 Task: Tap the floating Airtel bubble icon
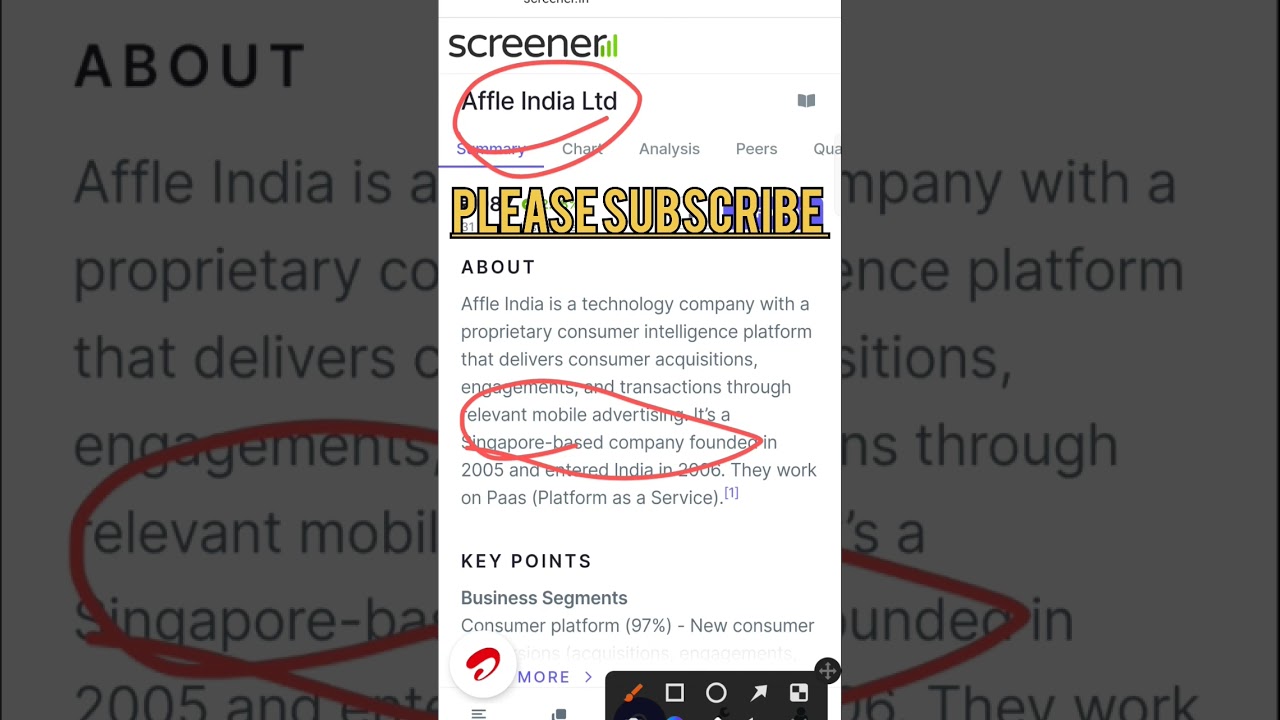[483, 665]
